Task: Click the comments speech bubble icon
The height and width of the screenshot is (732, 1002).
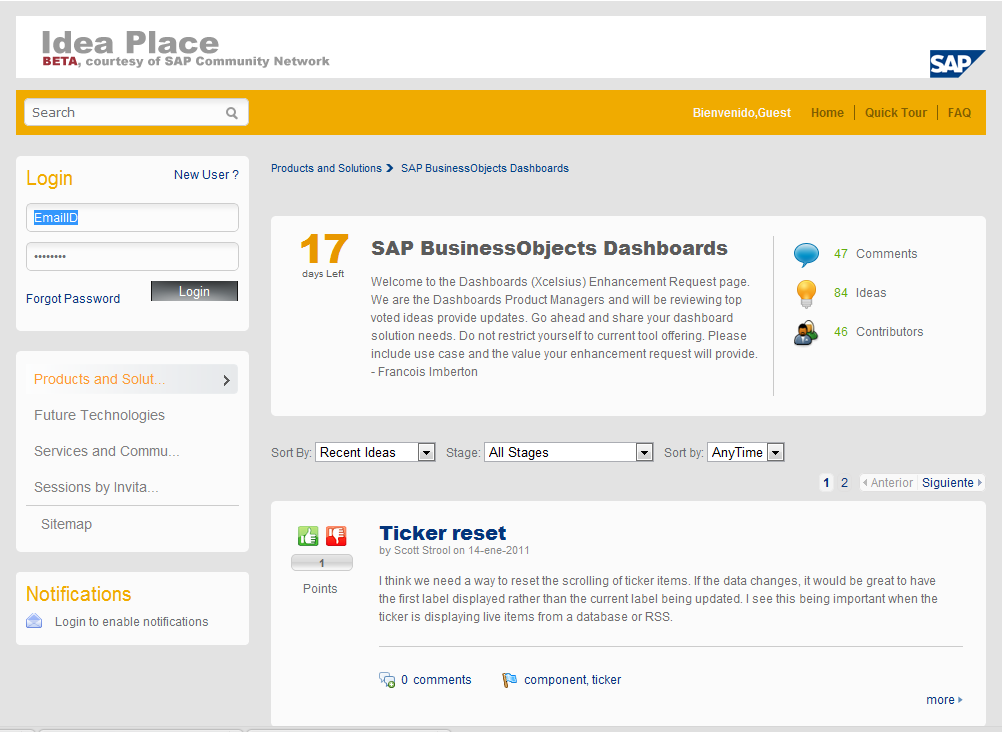Action: 806,255
